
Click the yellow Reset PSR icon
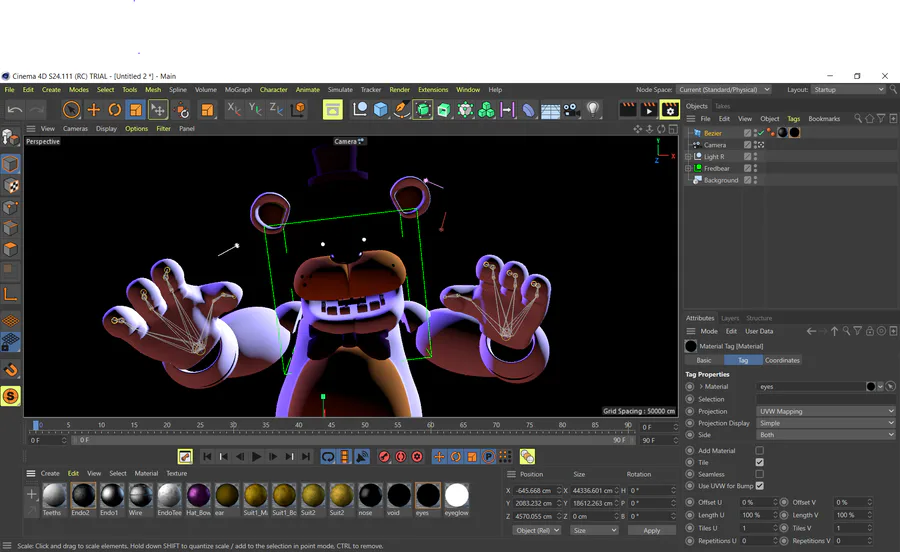(332, 109)
